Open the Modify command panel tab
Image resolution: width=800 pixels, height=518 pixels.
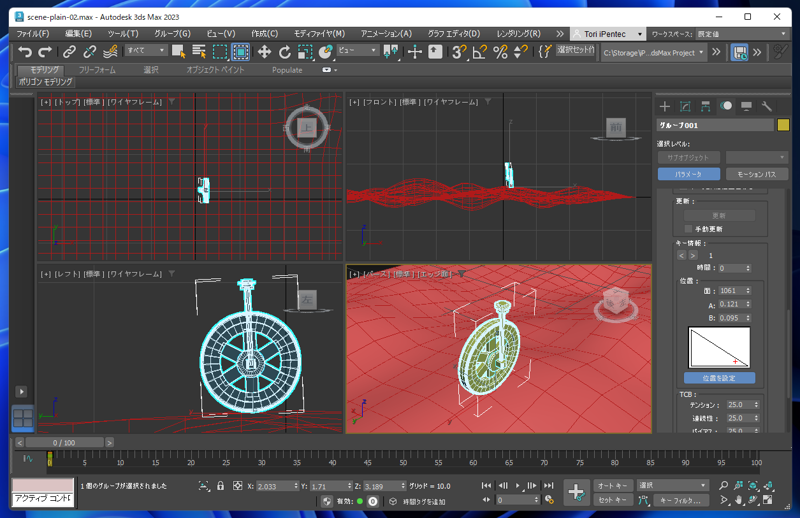685,106
